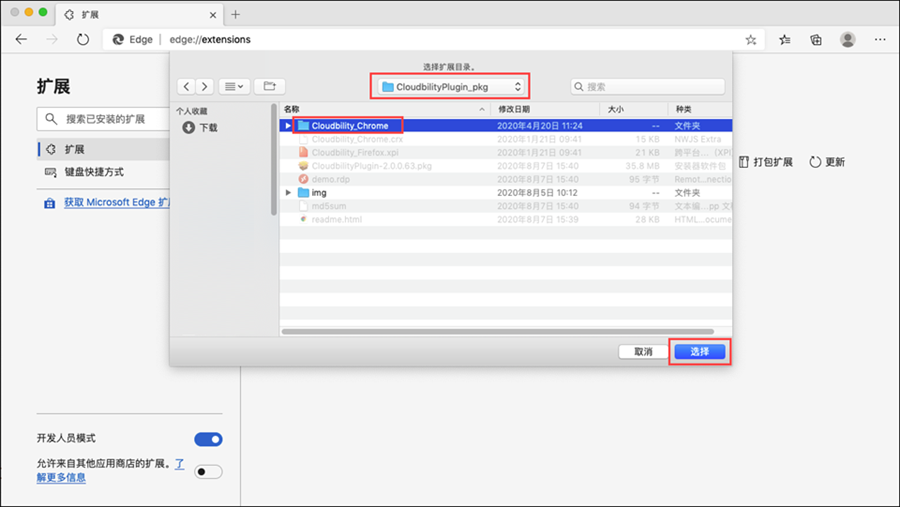
Task: Reload the extensions page
Action: pyautogui.click(x=83, y=39)
